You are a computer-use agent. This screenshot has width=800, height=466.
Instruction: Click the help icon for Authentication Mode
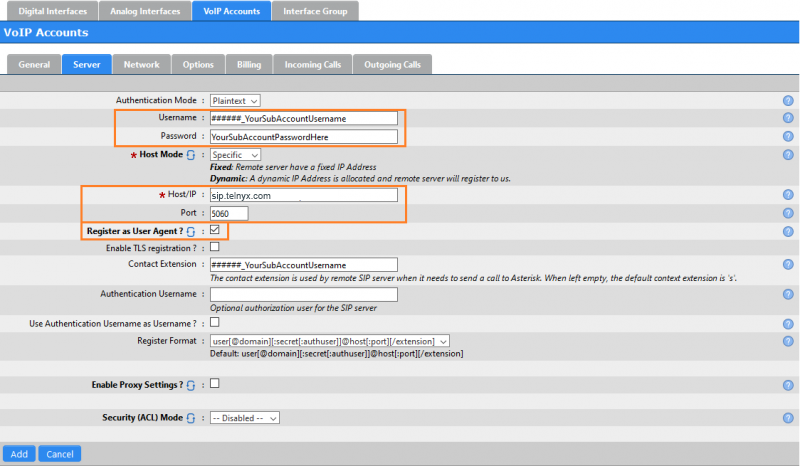(788, 101)
